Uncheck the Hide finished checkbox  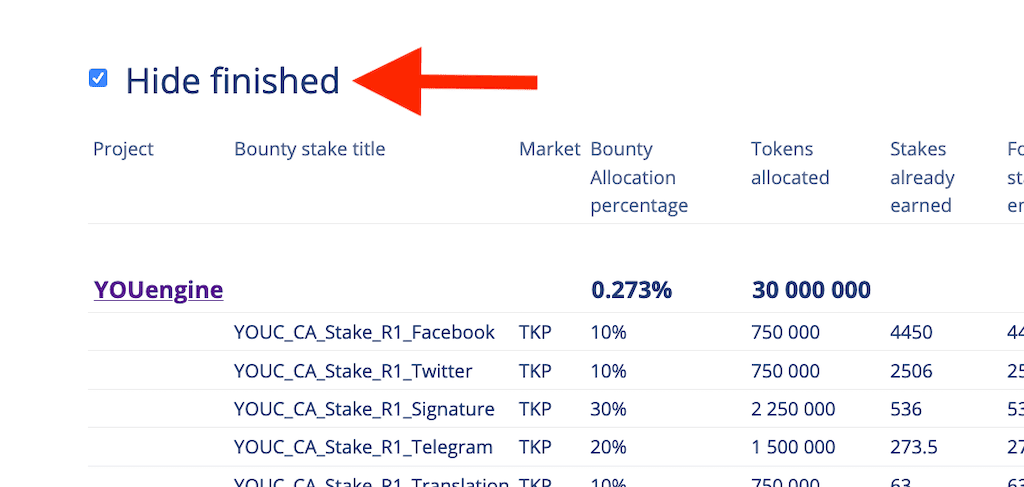click(98, 78)
